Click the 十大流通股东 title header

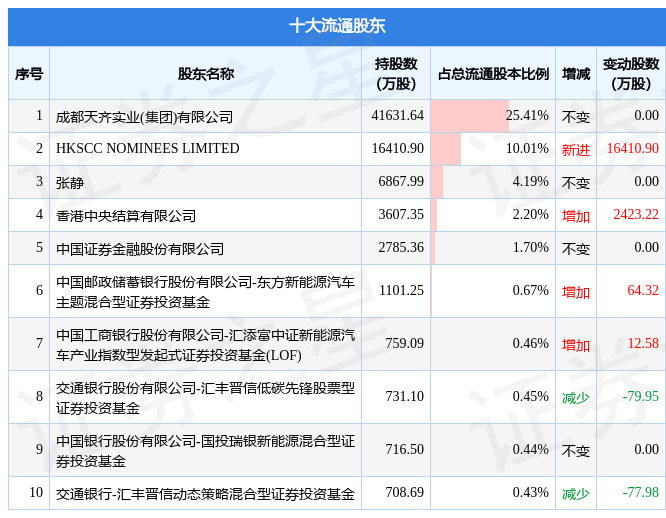click(x=337, y=26)
